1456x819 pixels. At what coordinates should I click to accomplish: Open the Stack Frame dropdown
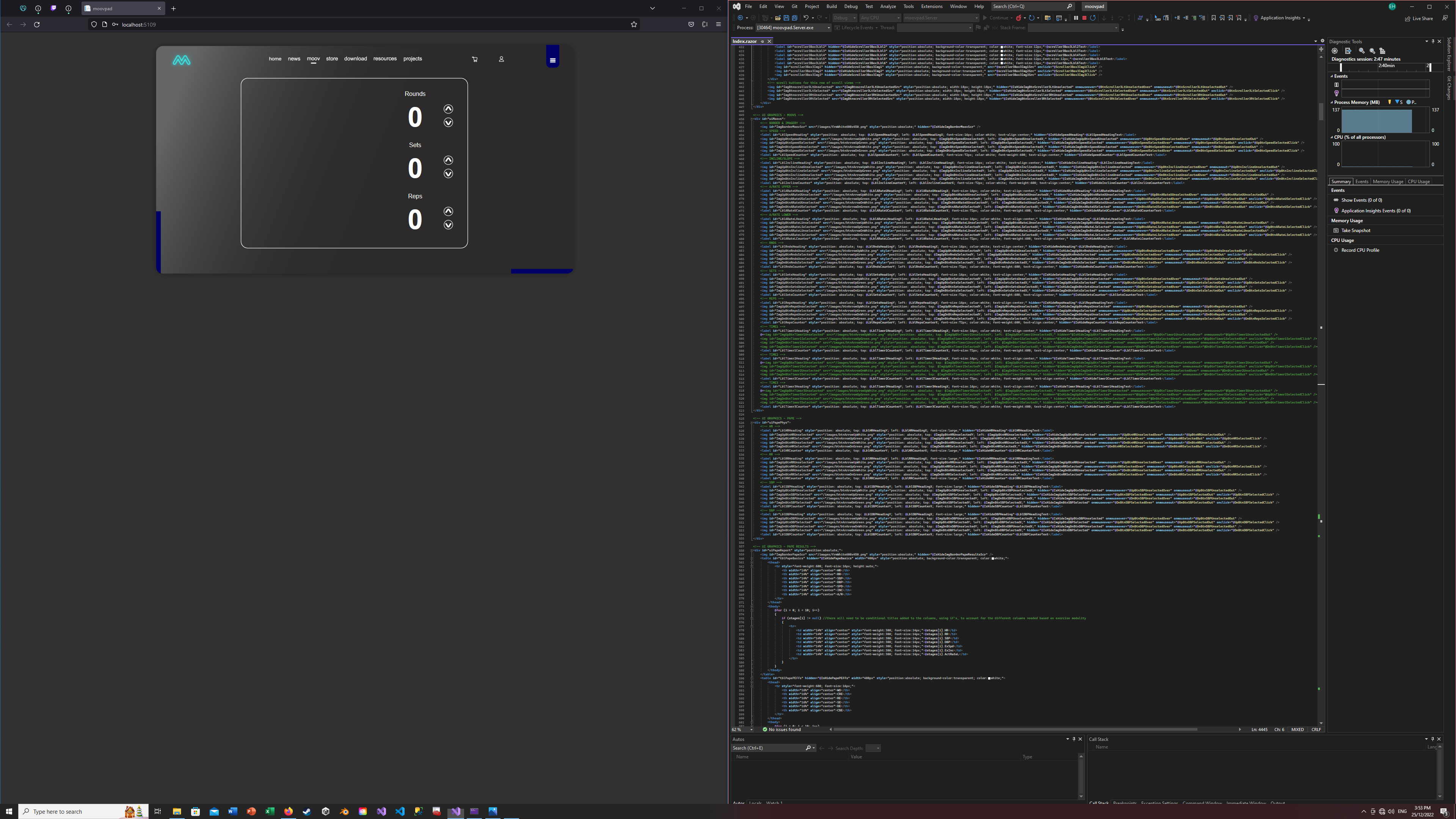pyautogui.click(x=1073, y=28)
